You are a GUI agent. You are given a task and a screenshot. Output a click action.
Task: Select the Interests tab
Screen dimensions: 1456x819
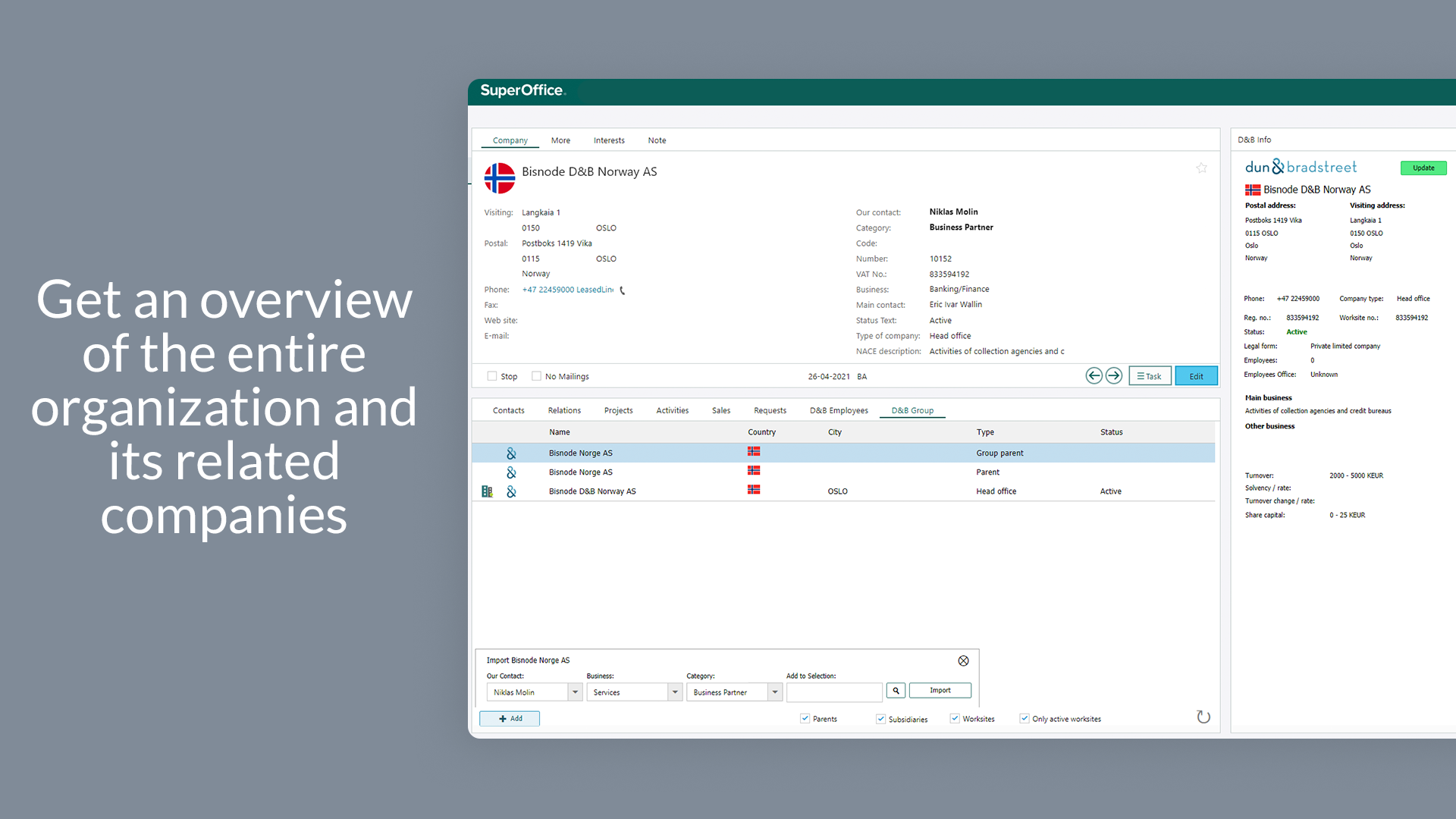609,140
